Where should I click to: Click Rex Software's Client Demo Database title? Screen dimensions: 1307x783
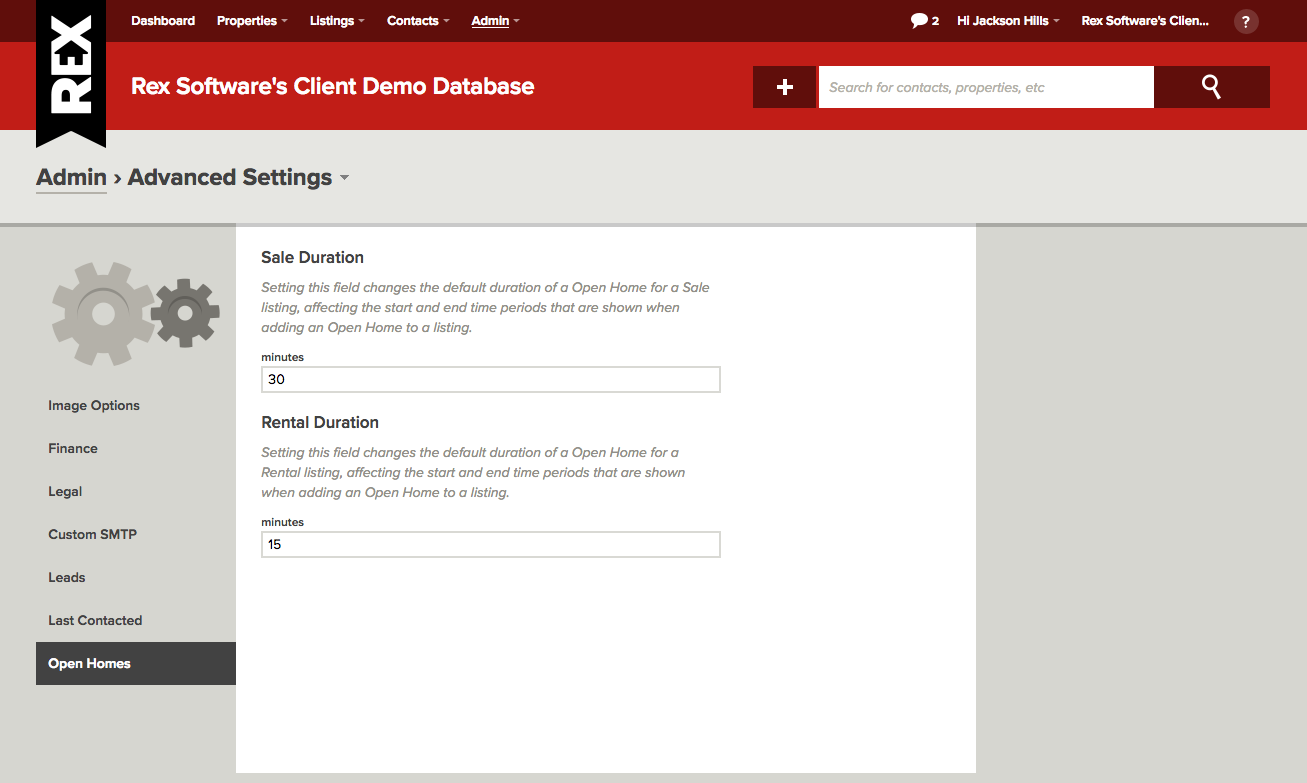click(332, 86)
